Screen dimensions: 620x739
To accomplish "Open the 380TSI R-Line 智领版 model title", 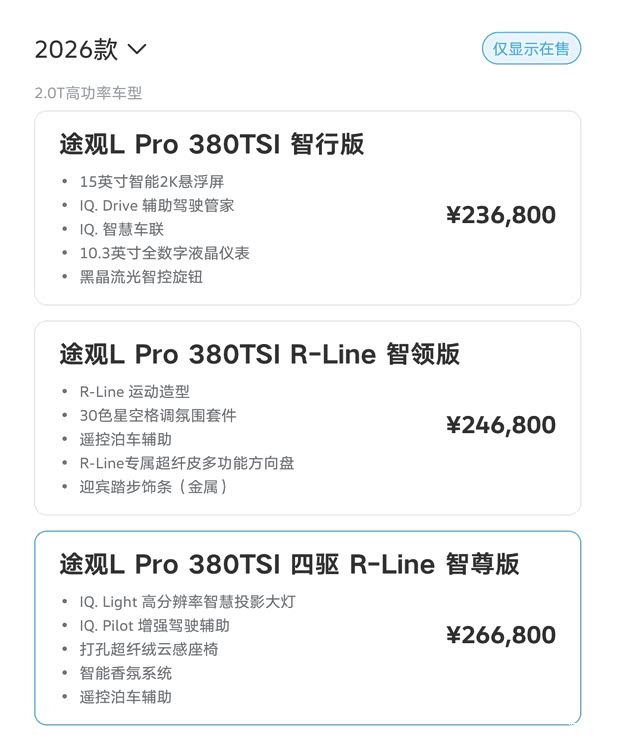I will pyautogui.click(x=259, y=354).
